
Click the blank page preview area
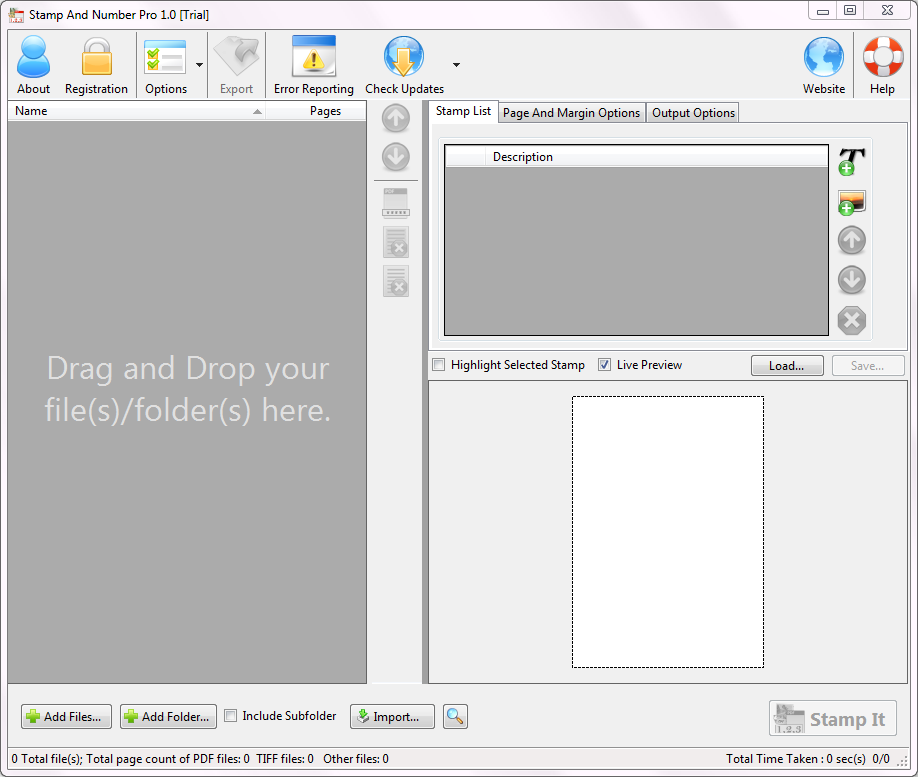pos(667,531)
